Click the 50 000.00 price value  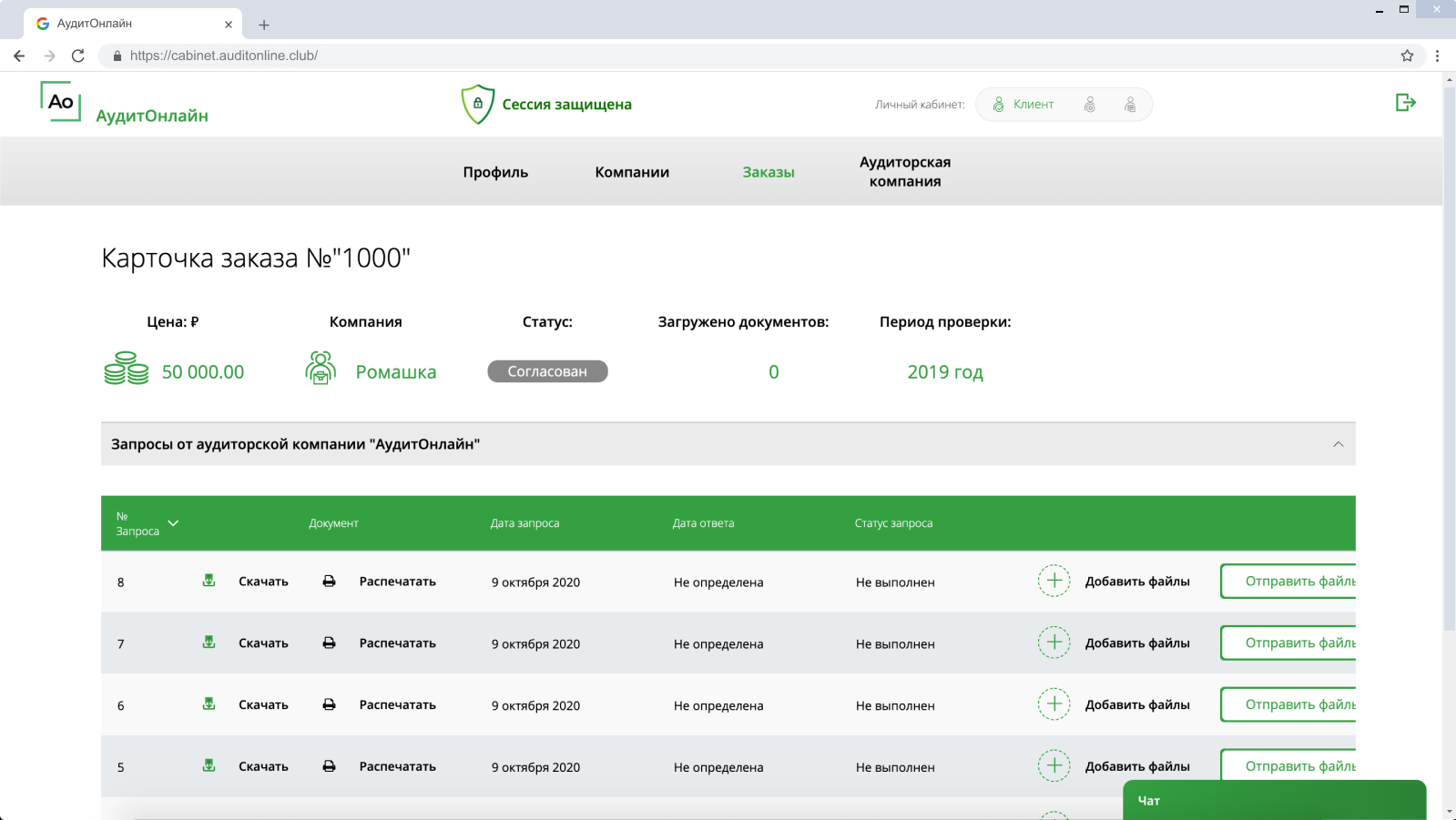pyautogui.click(x=203, y=371)
